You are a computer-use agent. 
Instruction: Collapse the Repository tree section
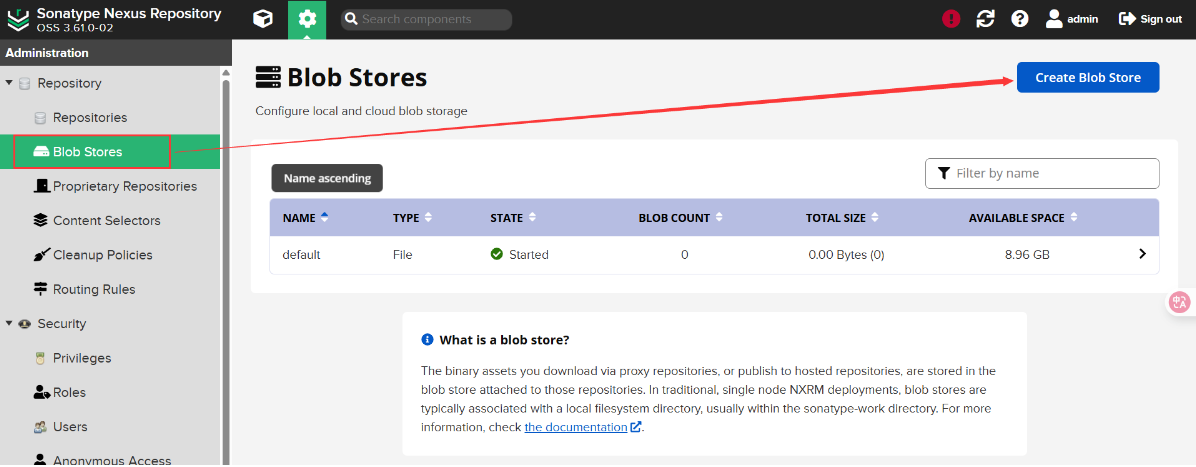pos(9,82)
